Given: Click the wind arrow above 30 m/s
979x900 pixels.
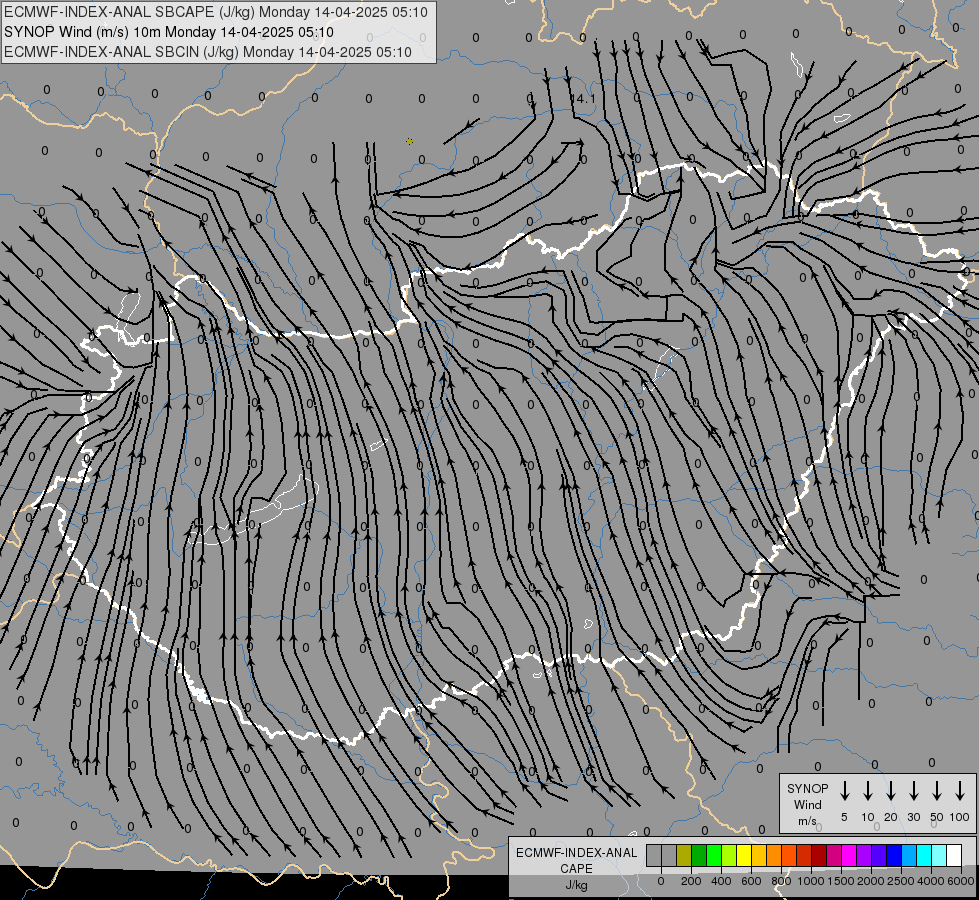Looking at the screenshot, I should (x=913, y=791).
